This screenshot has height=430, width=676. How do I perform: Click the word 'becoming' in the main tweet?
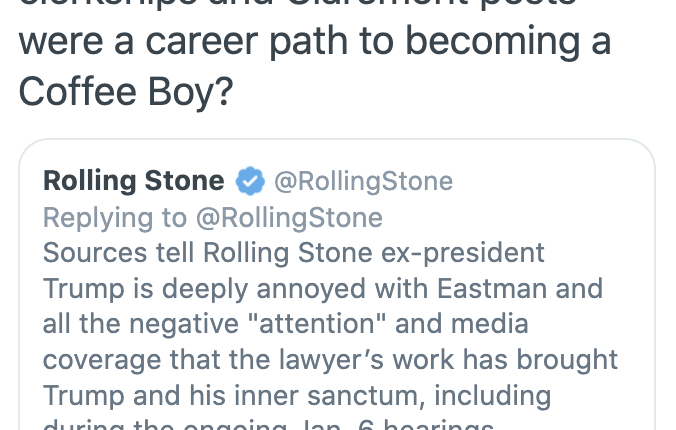[x=492, y=42]
